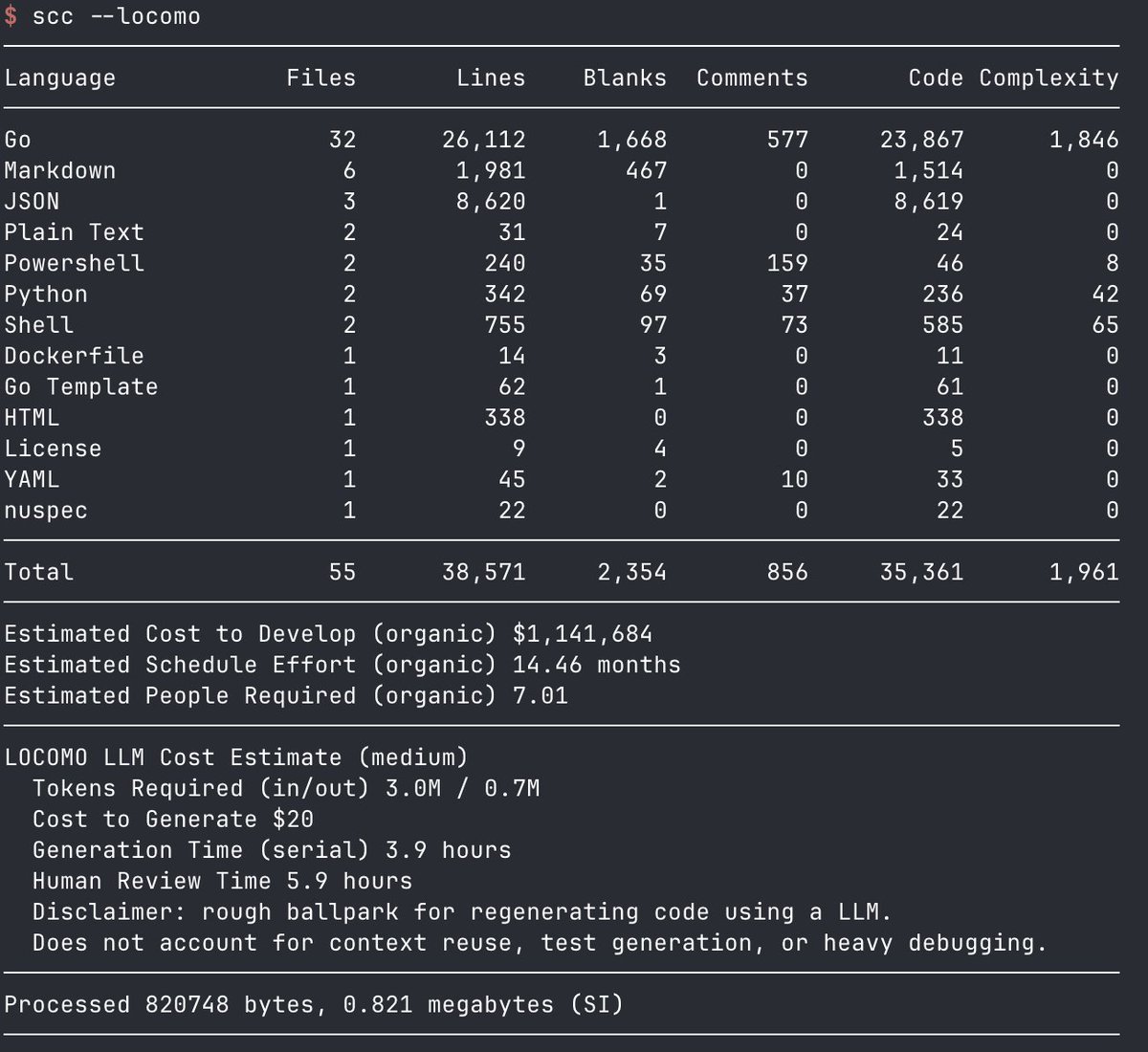Click Go code value 23,867
Viewport: 1148px width, 1052px height.
[922, 140]
